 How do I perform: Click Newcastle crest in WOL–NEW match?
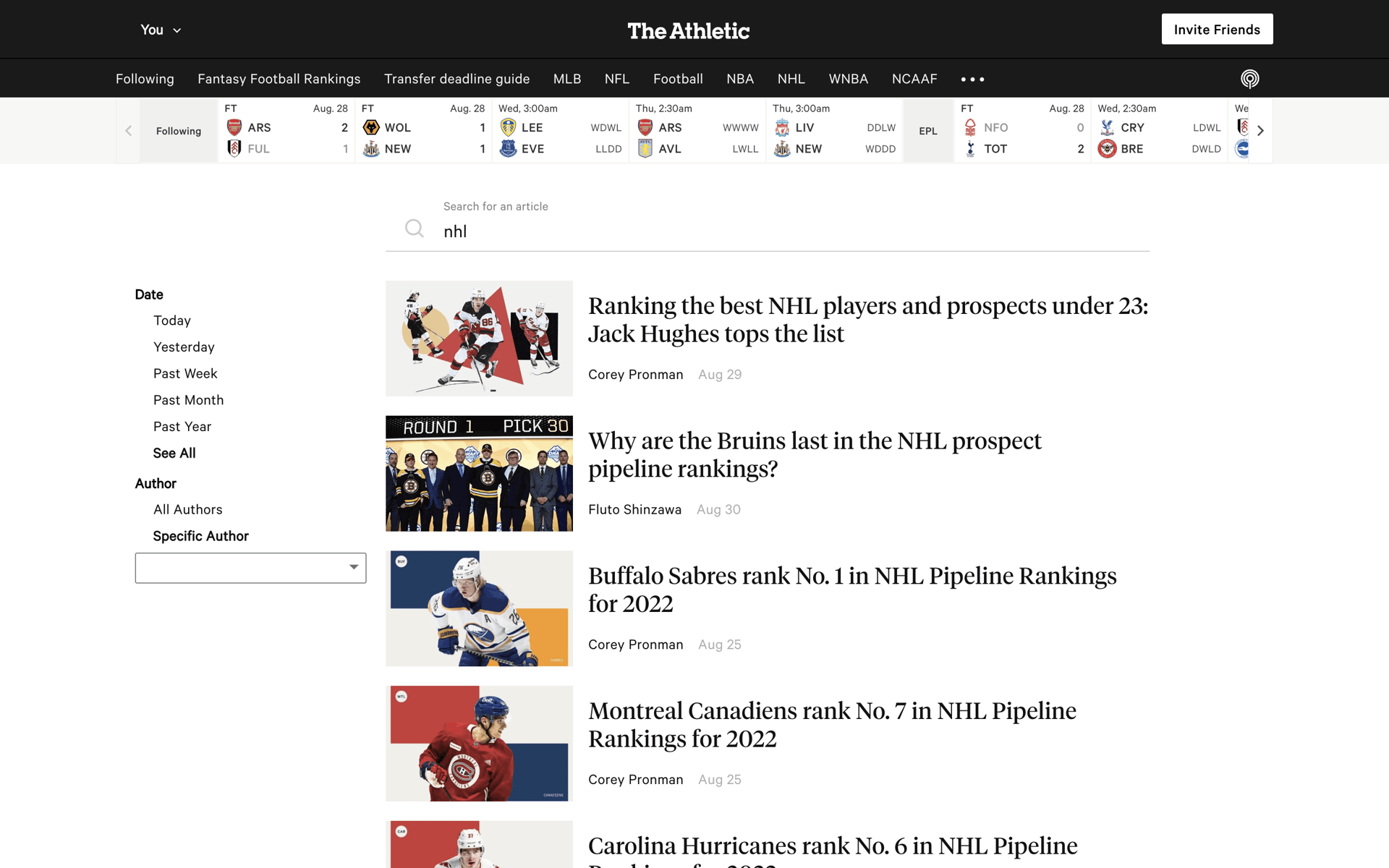point(371,148)
